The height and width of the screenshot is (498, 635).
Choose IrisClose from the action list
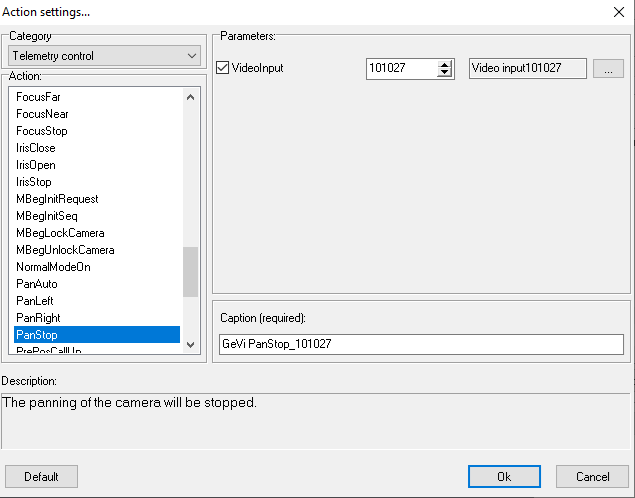tap(36, 148)
